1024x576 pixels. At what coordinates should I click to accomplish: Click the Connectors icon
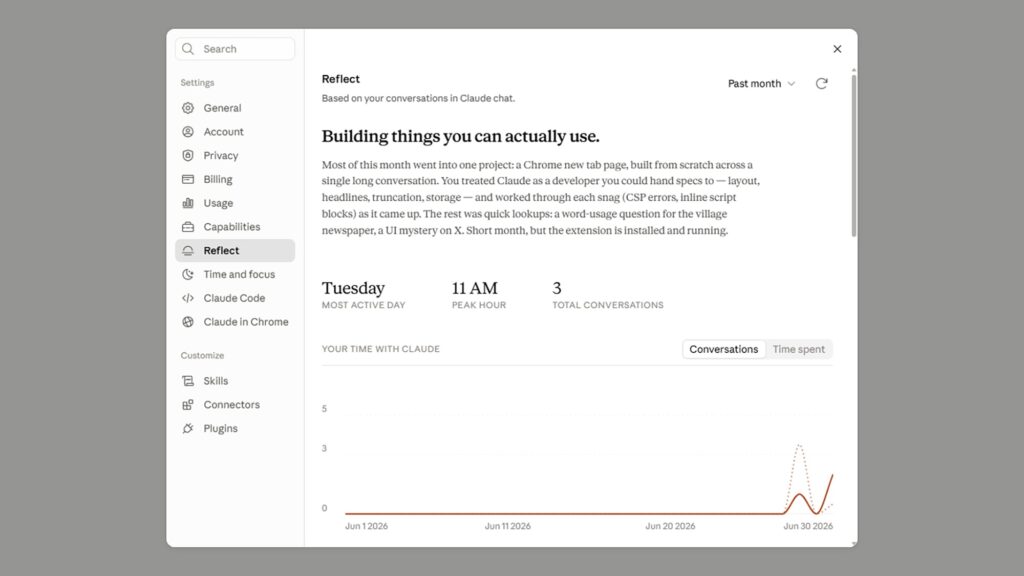click(188, 405)
